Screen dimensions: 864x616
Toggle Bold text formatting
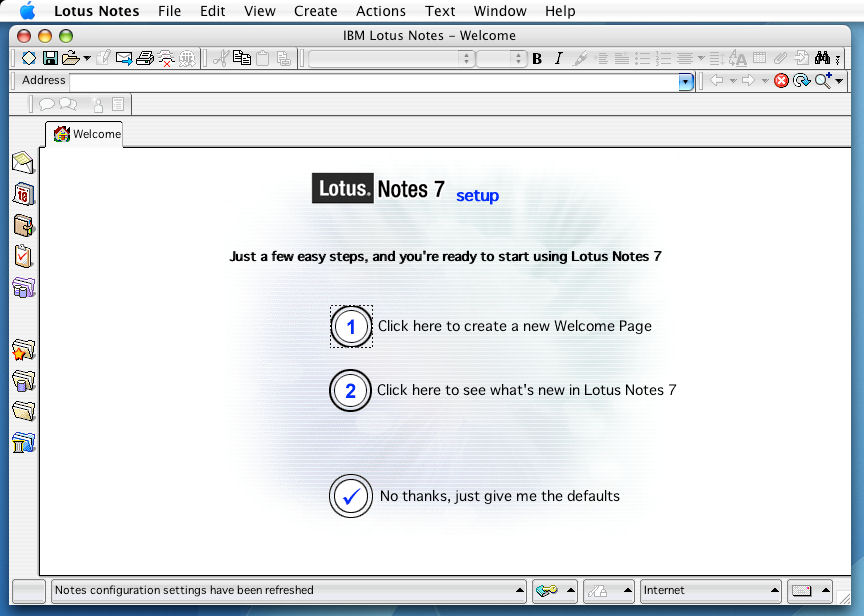pos(537,58)
